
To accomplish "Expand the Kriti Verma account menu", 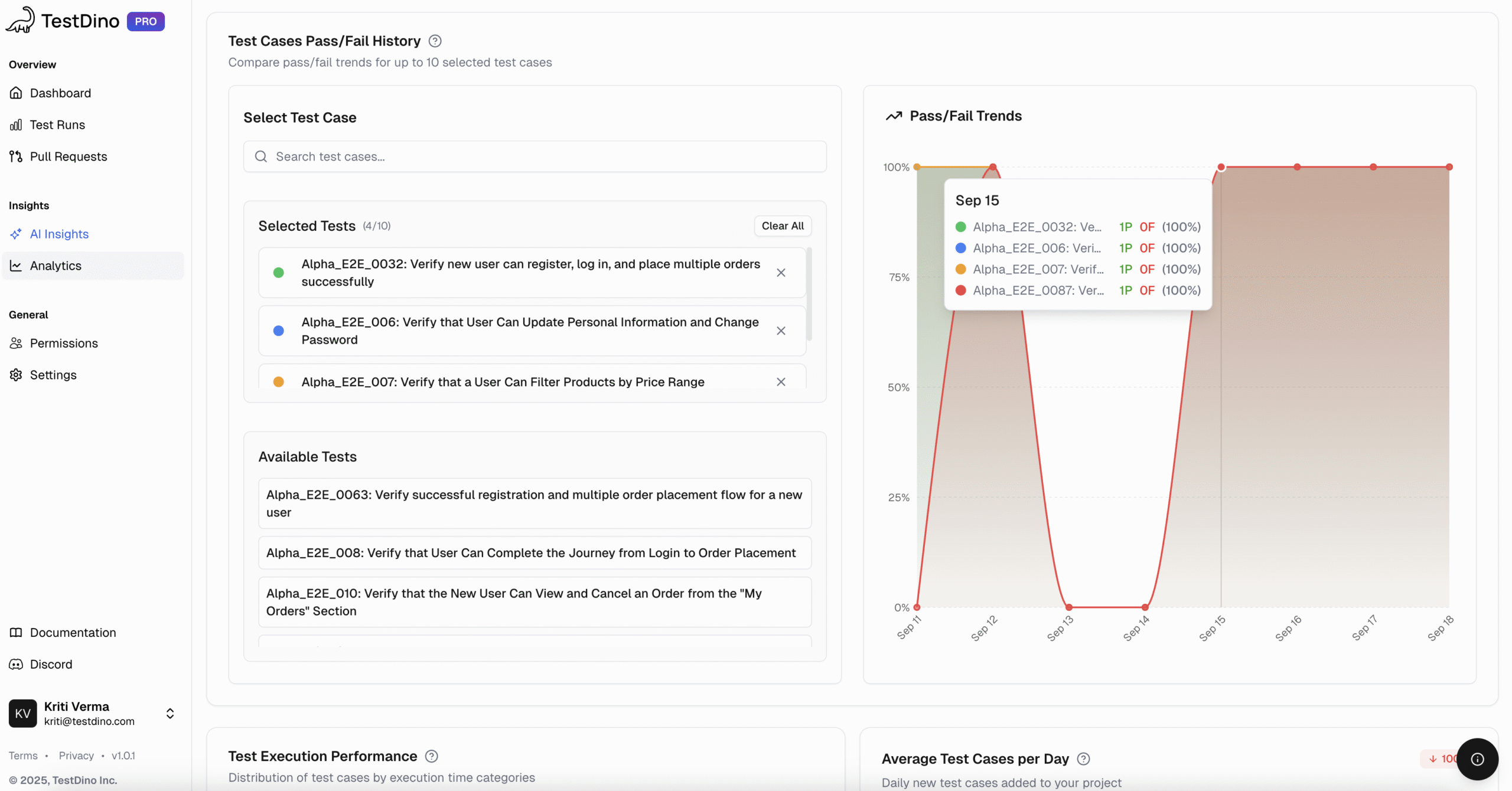I will point(170,713).
